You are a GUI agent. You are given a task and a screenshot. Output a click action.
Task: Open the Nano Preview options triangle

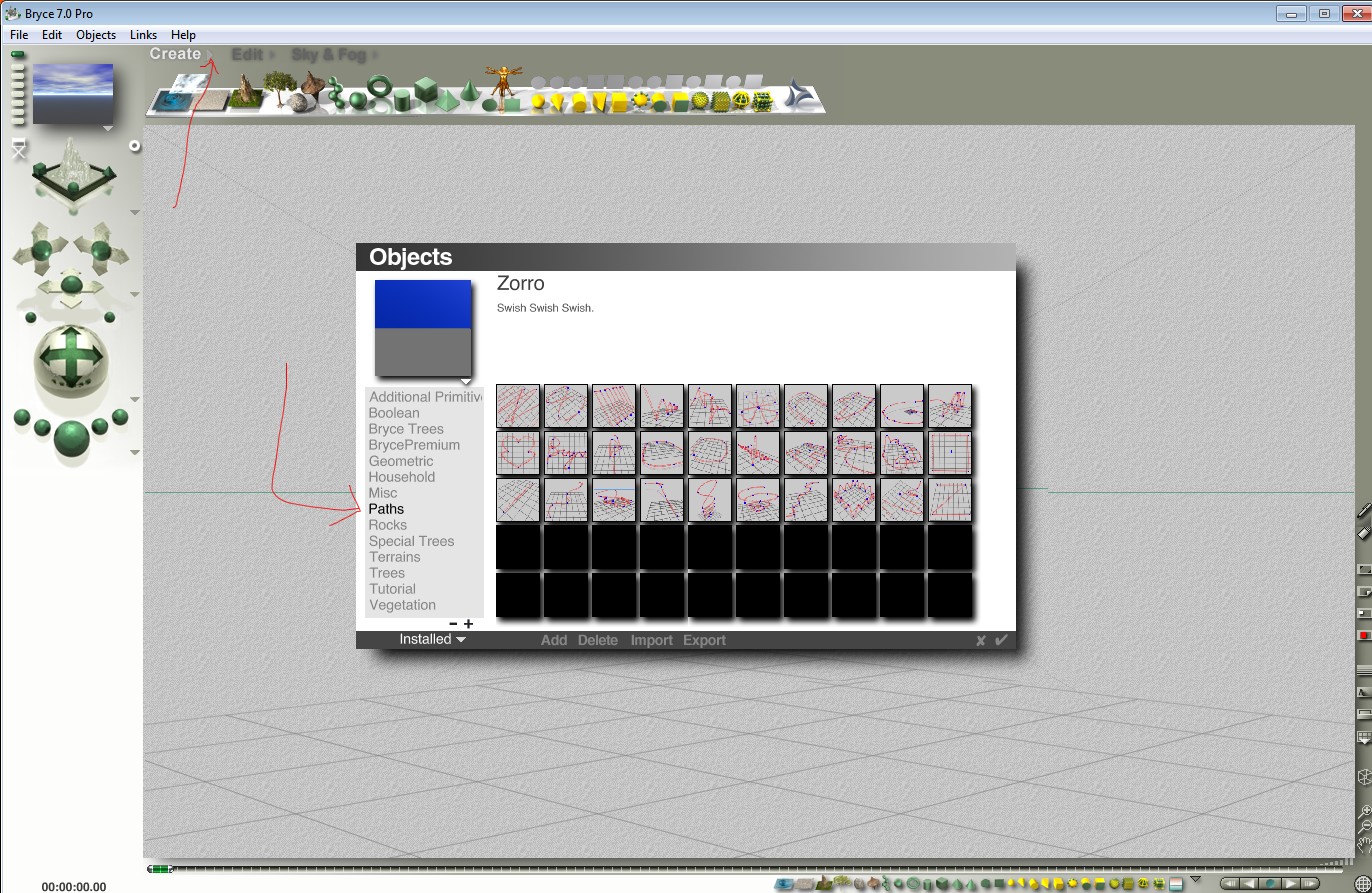tap(108, 129)
